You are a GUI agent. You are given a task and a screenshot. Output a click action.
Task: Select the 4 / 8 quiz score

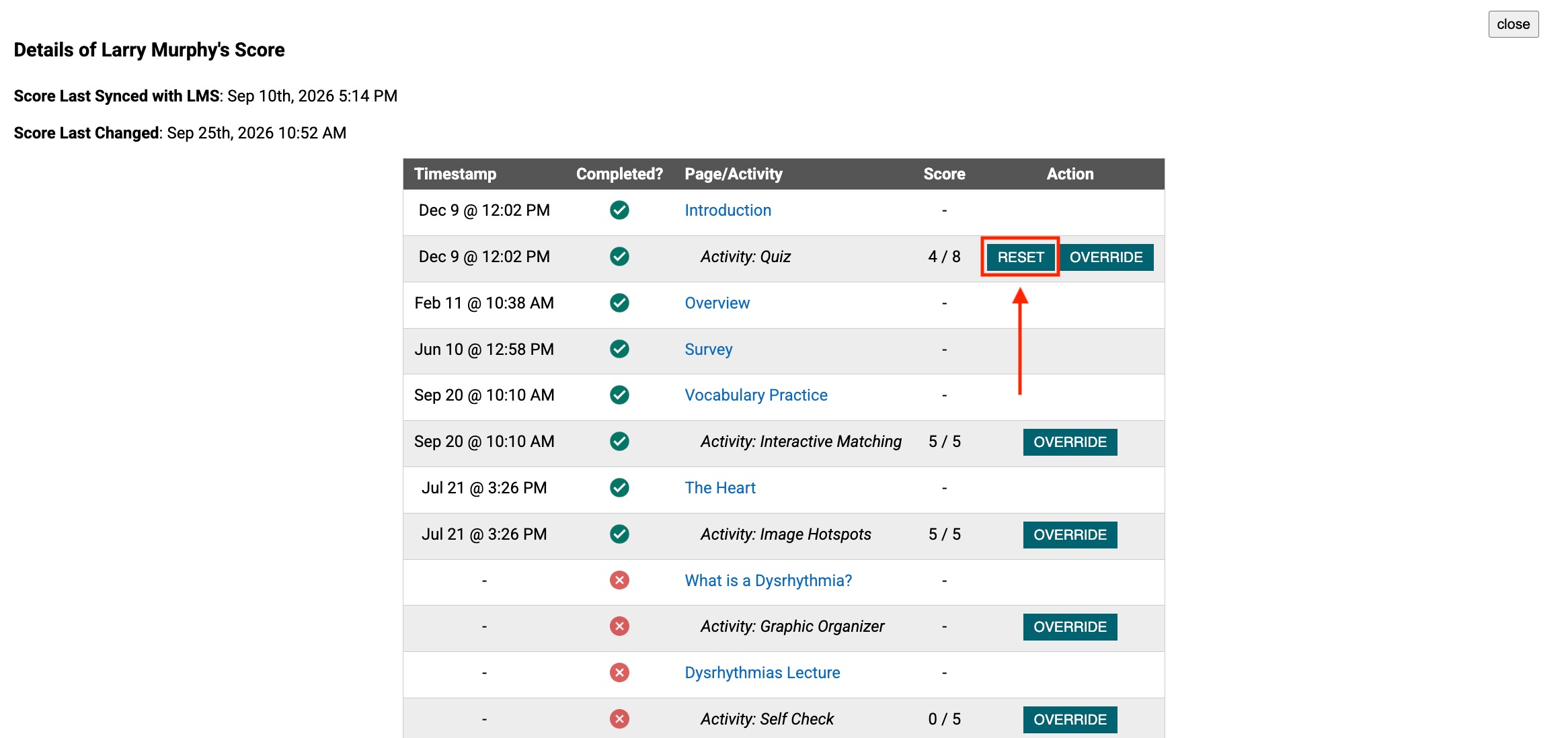(x=944, y=257)
